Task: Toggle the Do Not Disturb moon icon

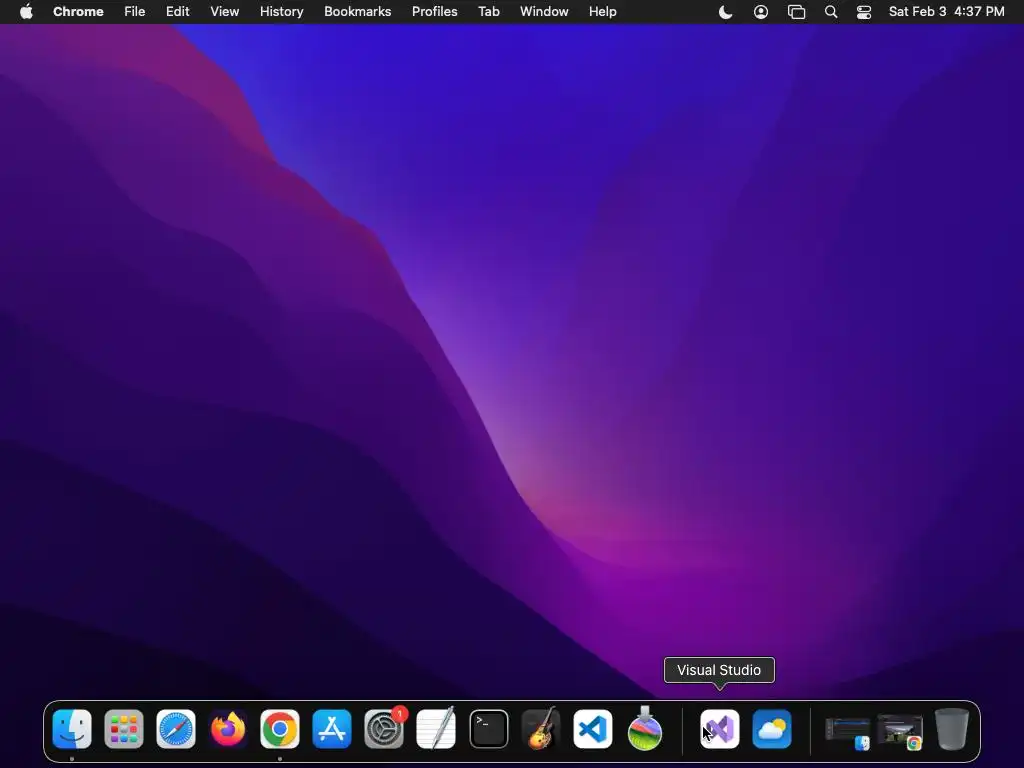Action: click(726, 12)
